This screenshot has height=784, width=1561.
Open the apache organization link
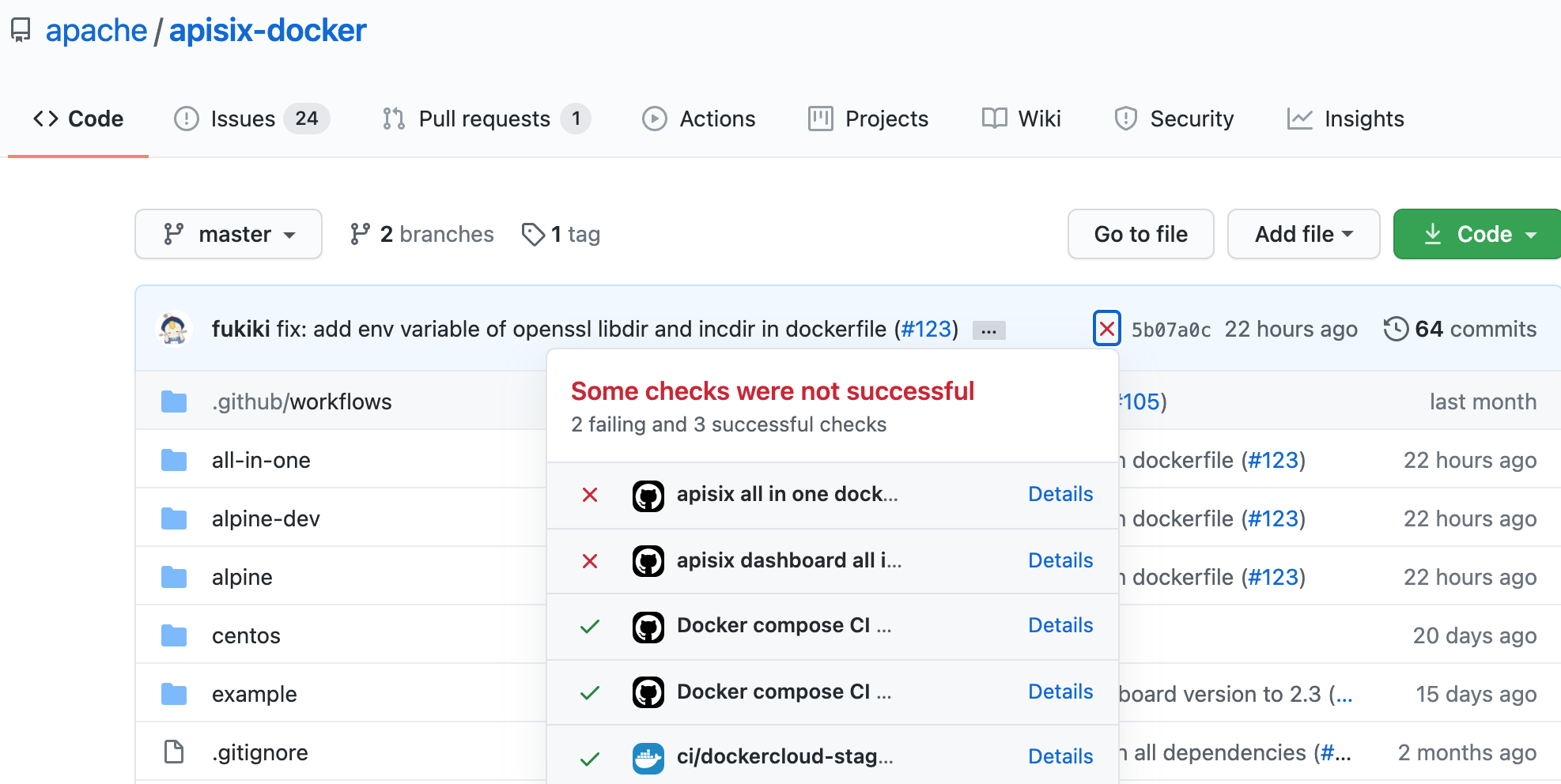tap(96, 30)
